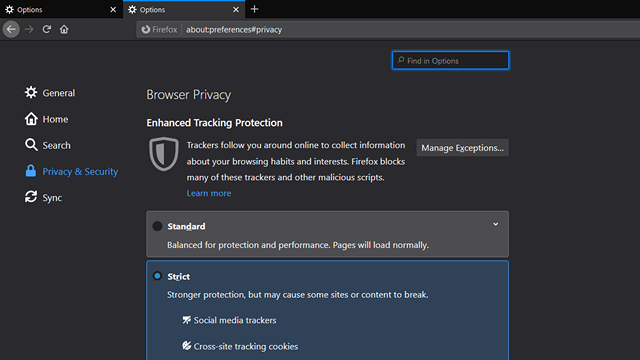The width and height of the screenshot is (640, 360).
Task: Click 'Stronger protection' description text
Action: [x=298, y=295]
